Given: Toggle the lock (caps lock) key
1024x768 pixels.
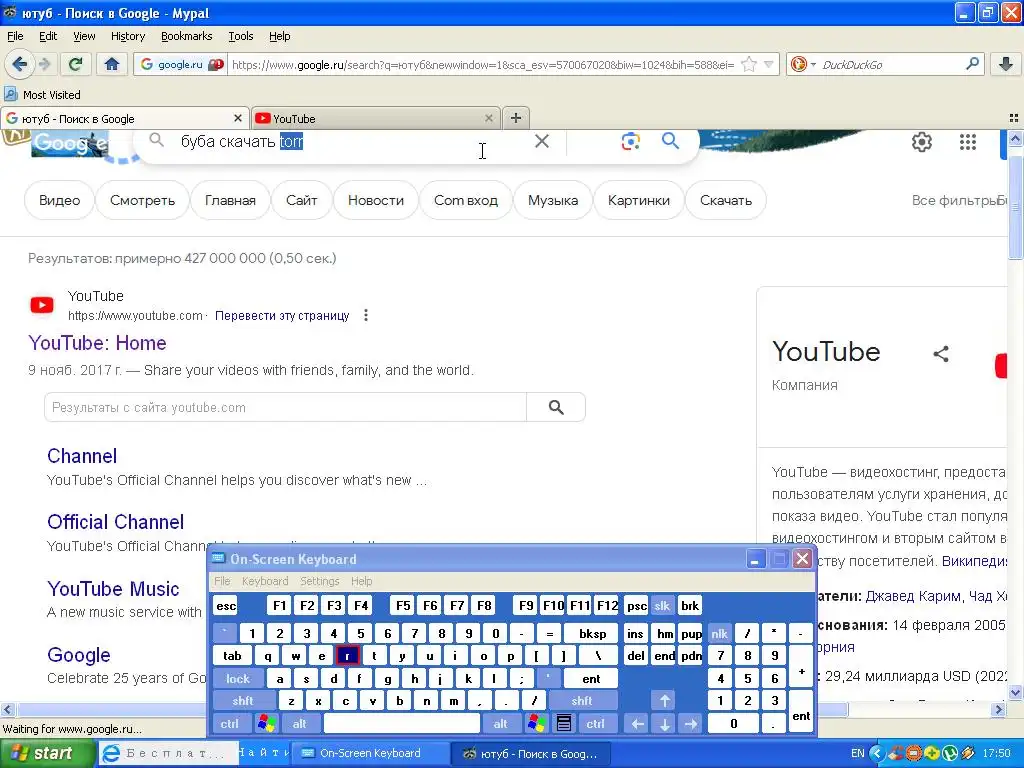Looking at the screenshot, I should pyautogui.click(x=238, y=679).
